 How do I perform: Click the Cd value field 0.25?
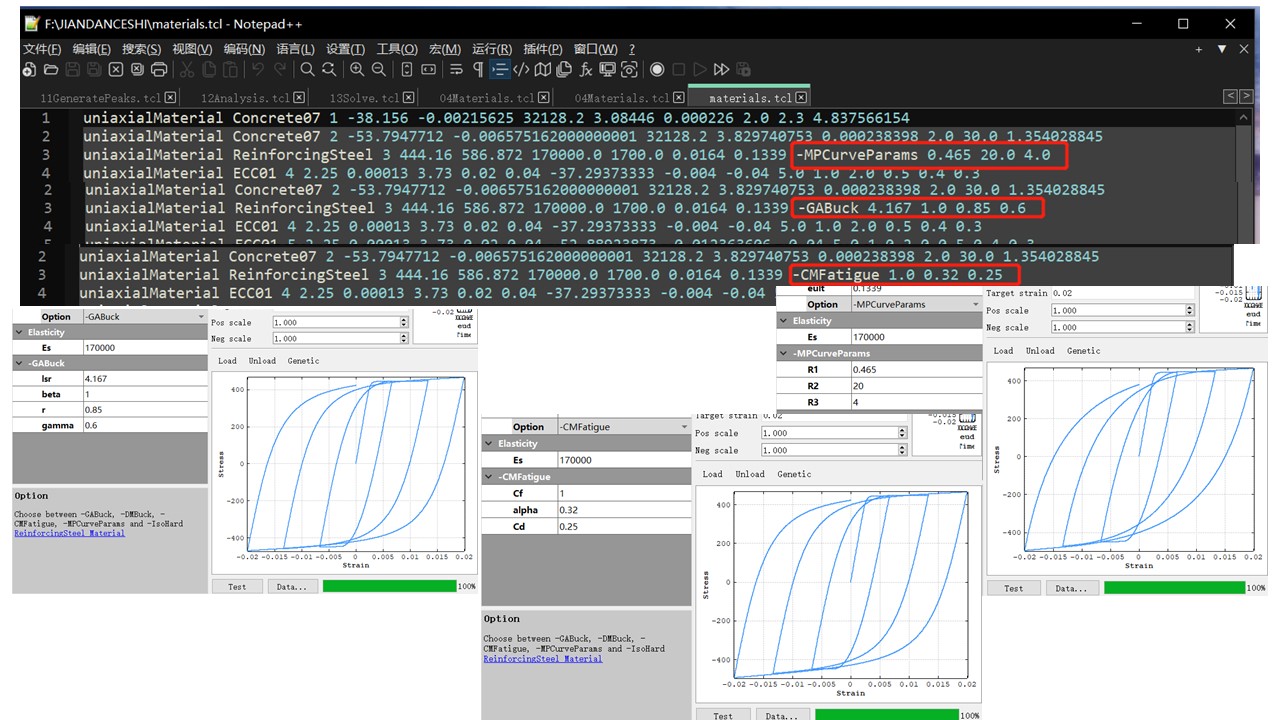624,526
